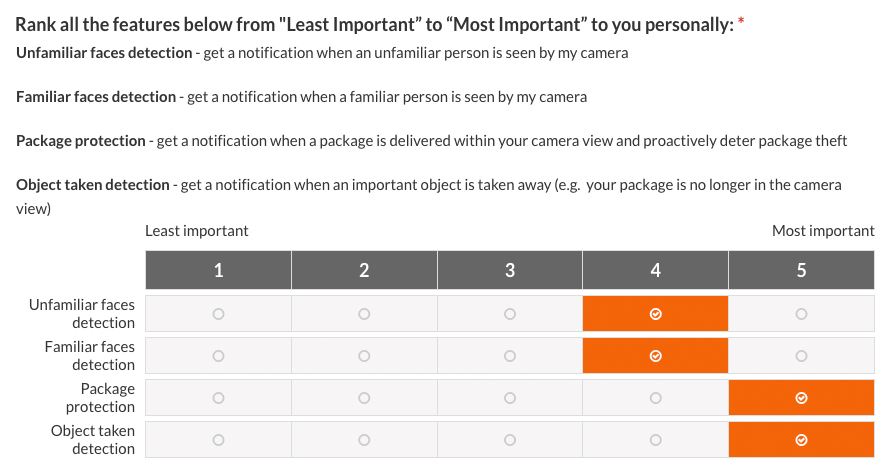Select the checked 5 for Package protection

801,397
